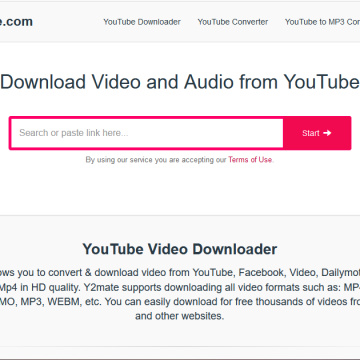Click the site logo ending in .com
Screen dimensions: 360x360
16,22
